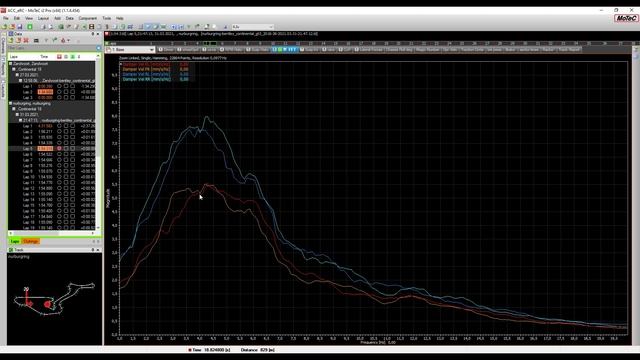The image size is (640, 360).
Task: Click the green checkmark icon in Data panel toolbar
Action: (x=55, y=40)
